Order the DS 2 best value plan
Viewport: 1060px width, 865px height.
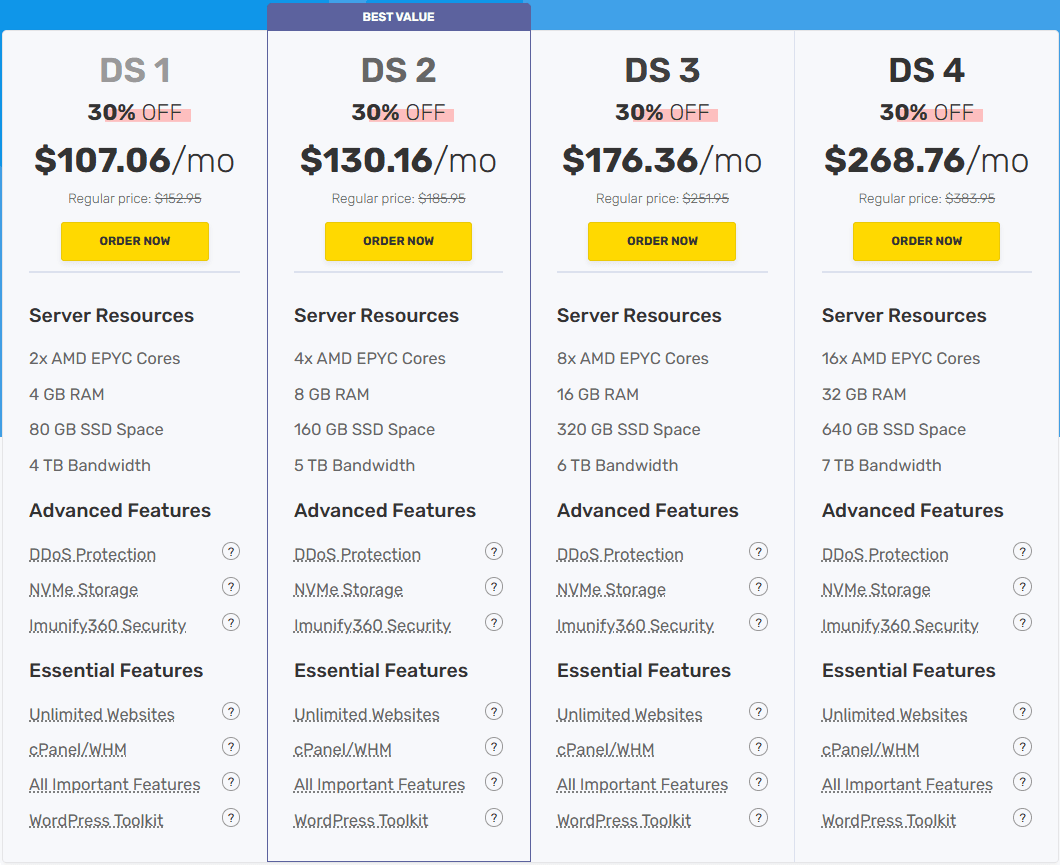pyautogui.click(x=398, y=241)
